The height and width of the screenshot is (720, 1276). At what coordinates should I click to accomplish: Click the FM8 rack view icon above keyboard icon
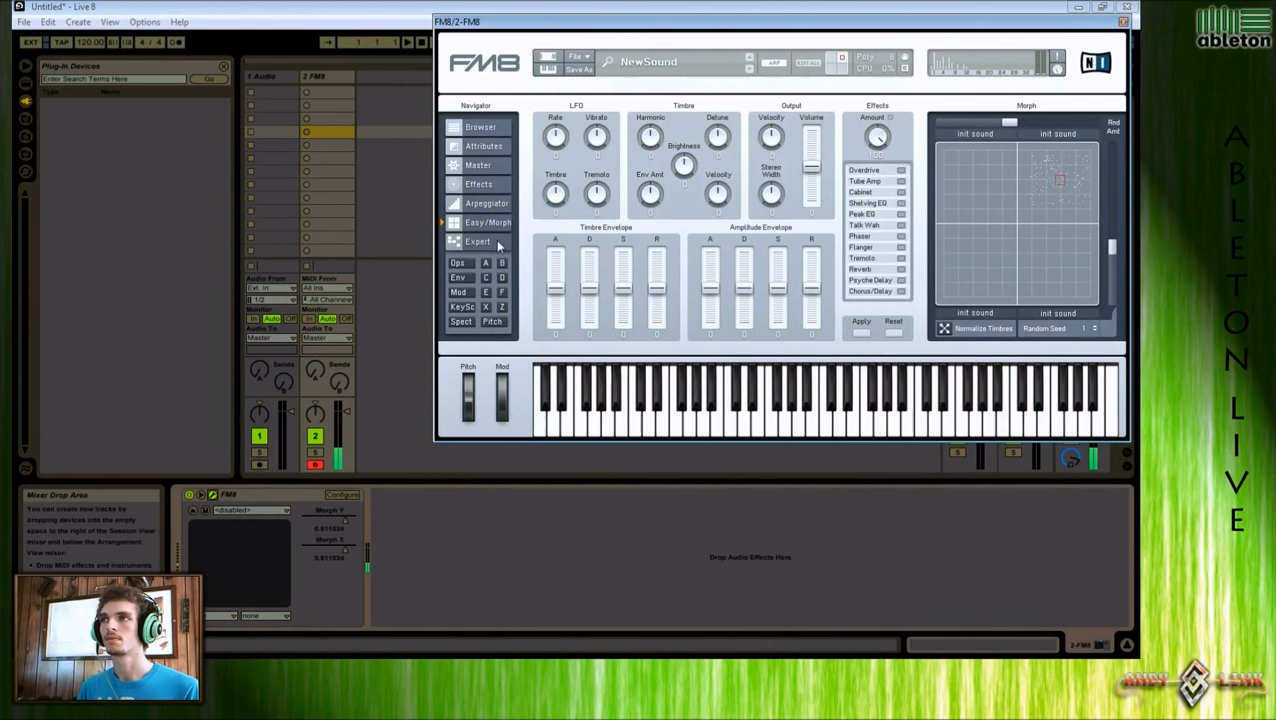[548, 56]
